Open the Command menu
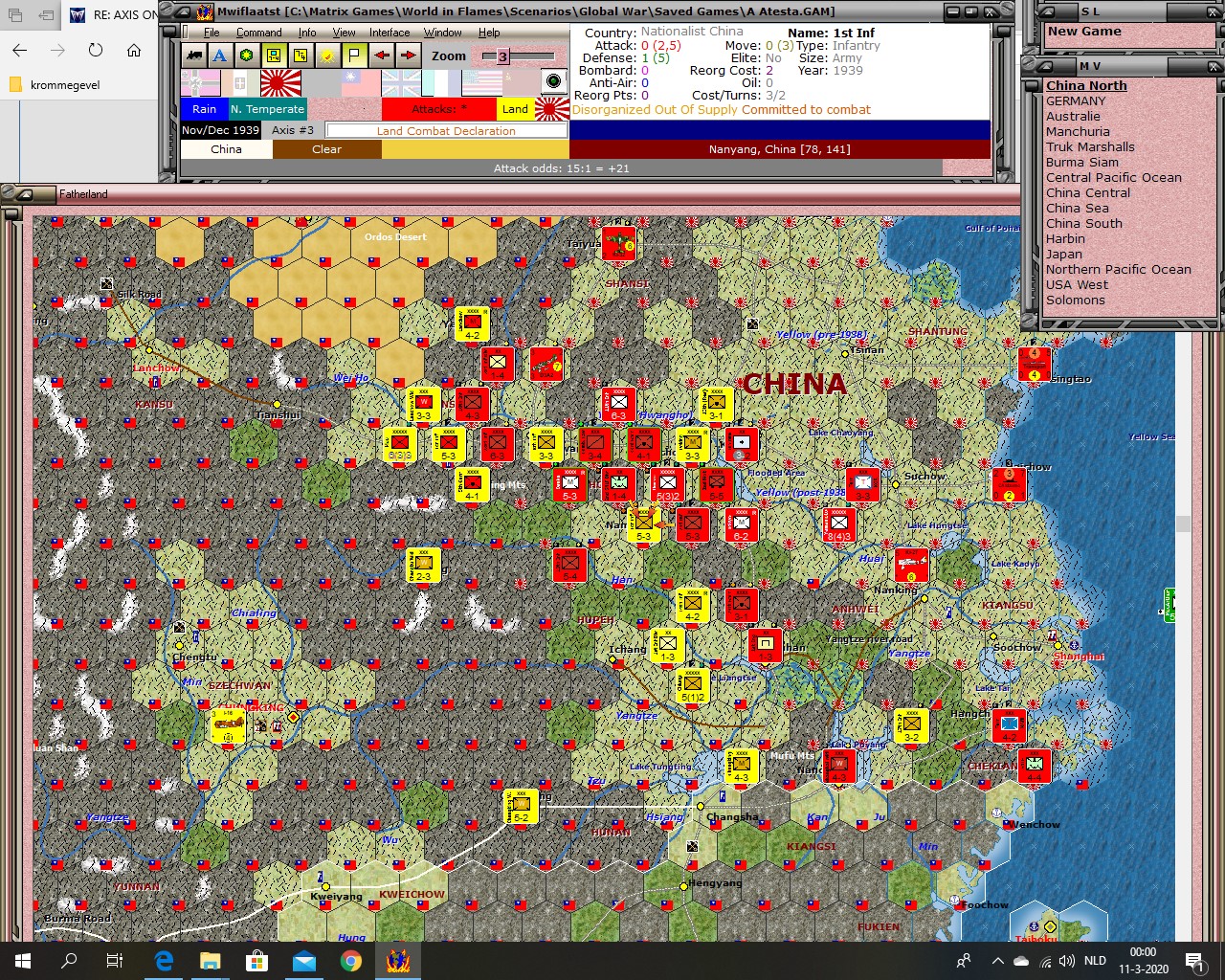Image resolution: width=1225 pixels, height=980 pixels. [x=259, y=33]
